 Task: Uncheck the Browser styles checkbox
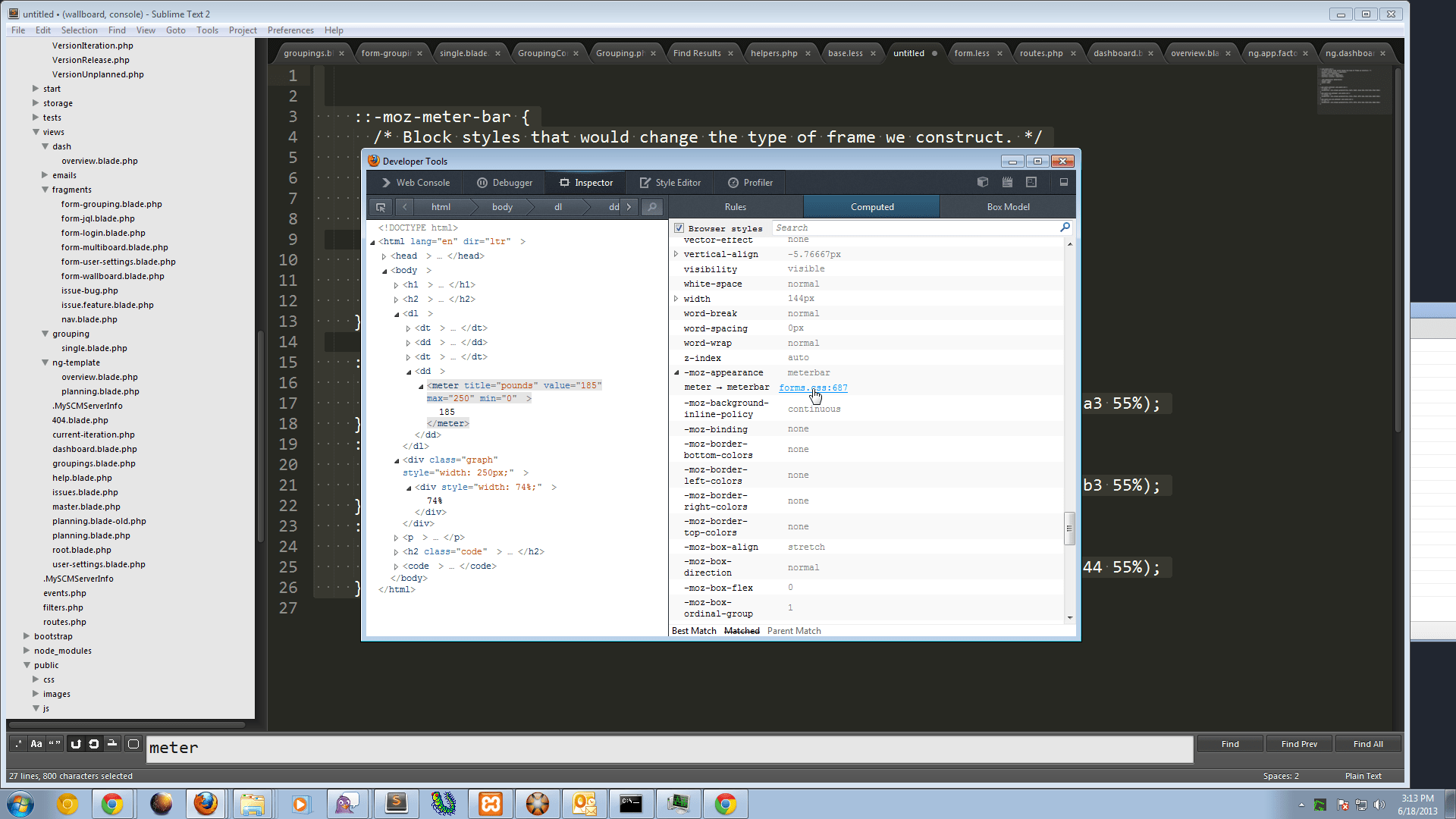click(x=679, y=228)
